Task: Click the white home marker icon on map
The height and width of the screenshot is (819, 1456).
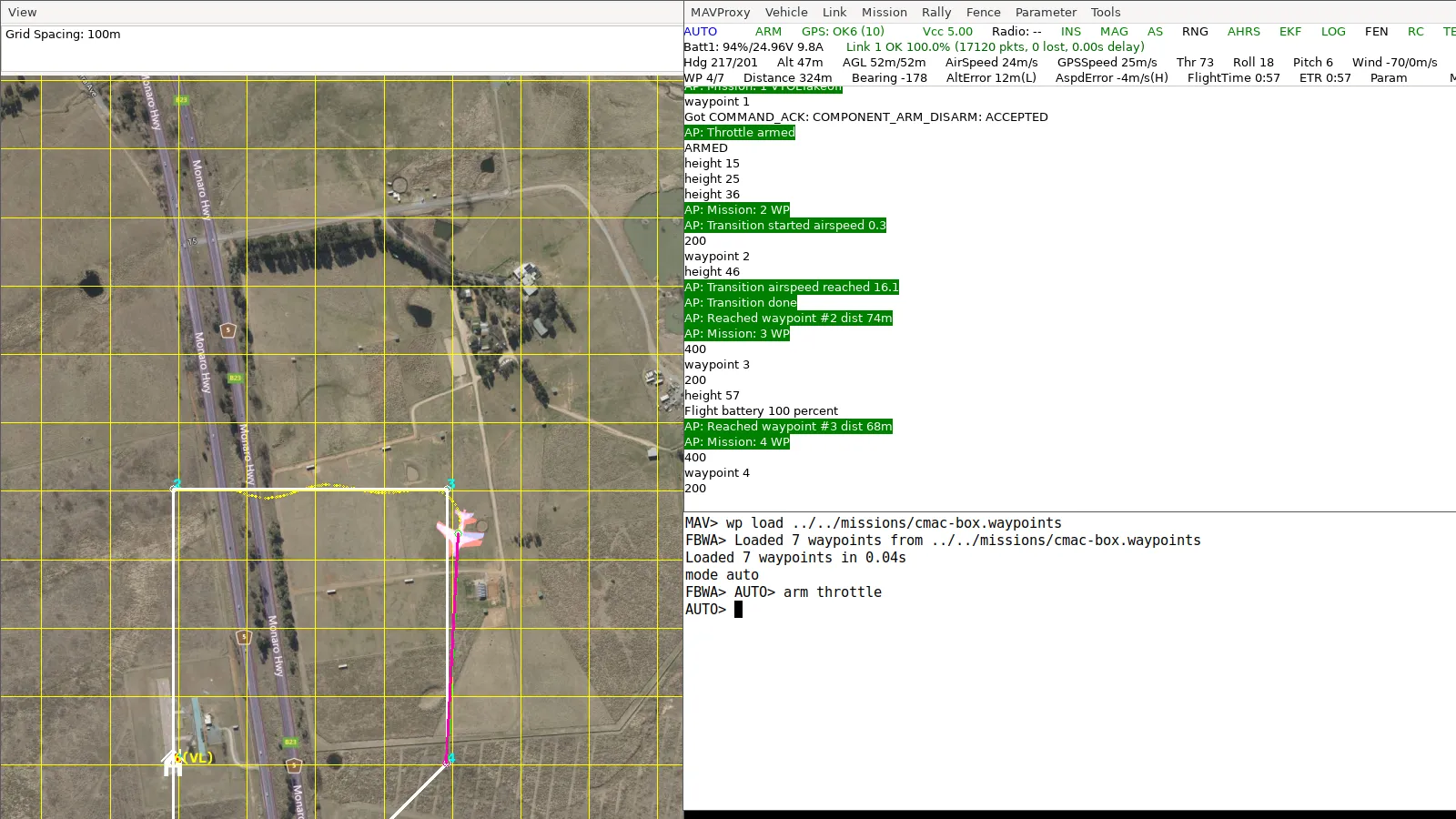Action: (172, 763)
